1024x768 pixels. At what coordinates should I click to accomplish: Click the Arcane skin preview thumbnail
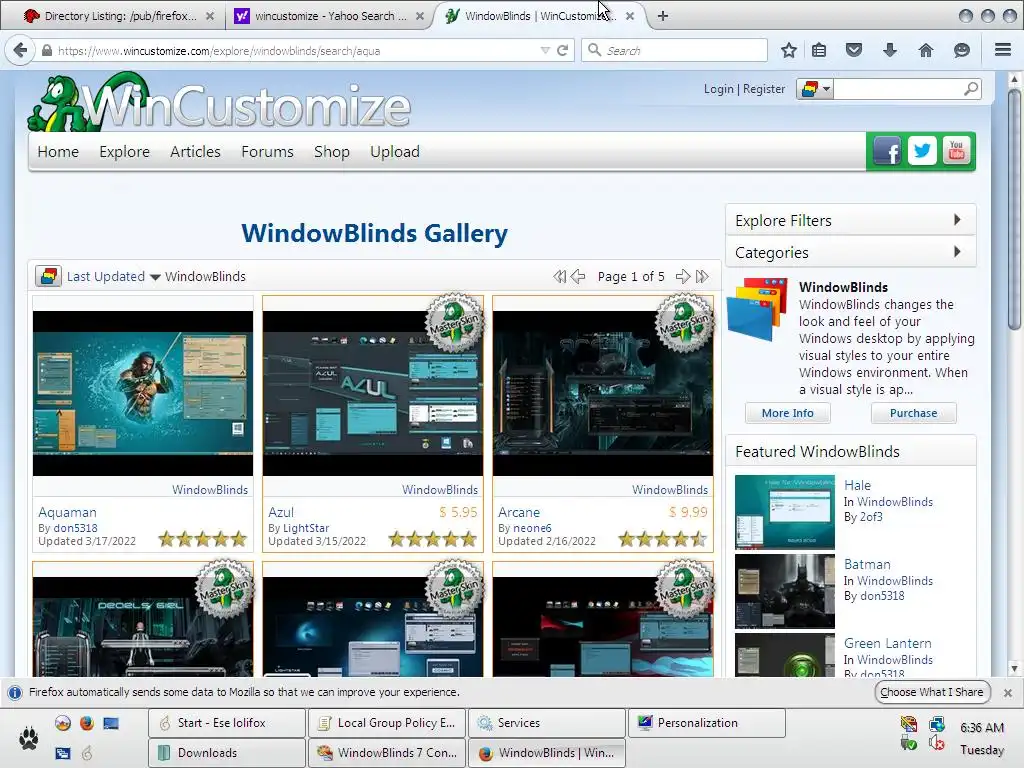pyautogui.click(x=603, y=393)
